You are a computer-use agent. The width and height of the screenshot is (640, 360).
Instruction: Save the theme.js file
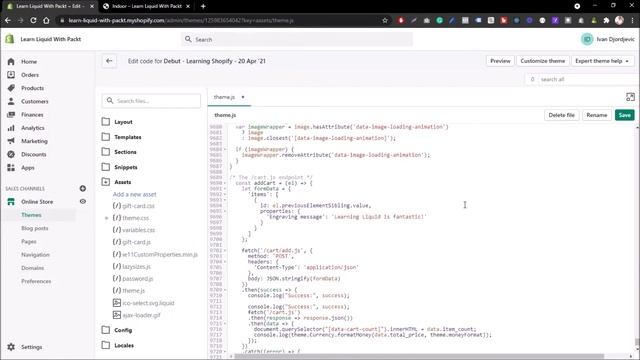pos(624,115)
